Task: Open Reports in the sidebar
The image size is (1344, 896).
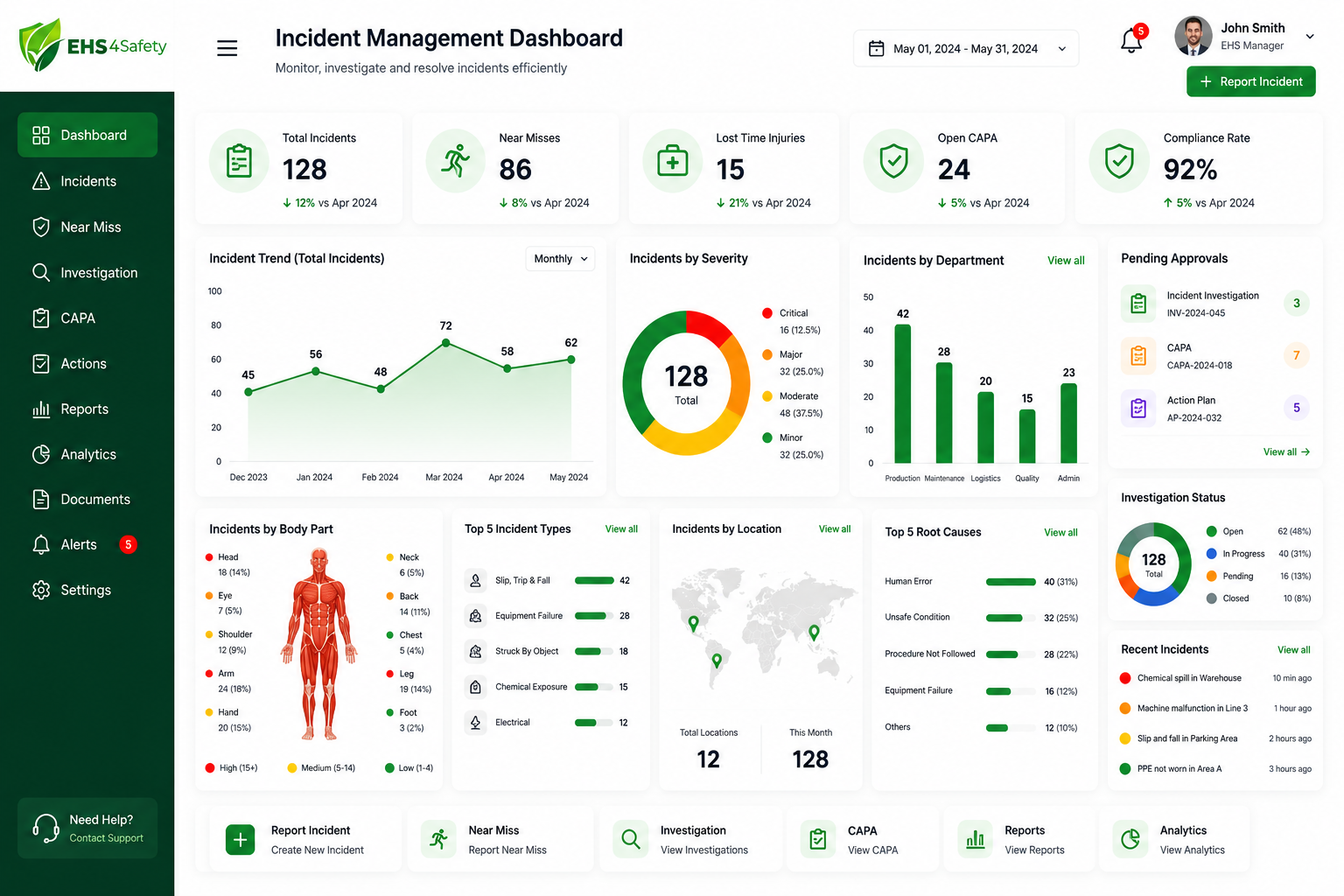Action: (87, 409)
